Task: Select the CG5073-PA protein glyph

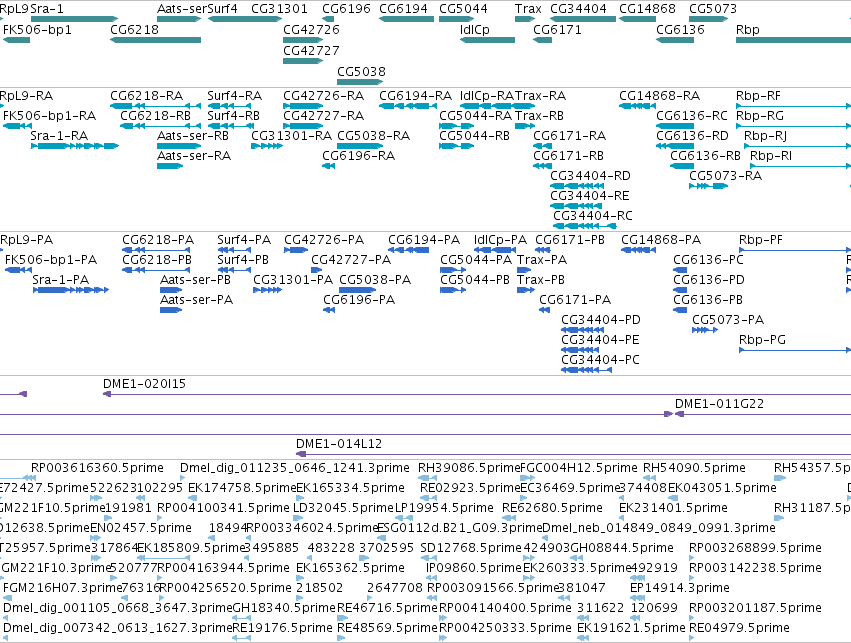Action: [705, 330]
